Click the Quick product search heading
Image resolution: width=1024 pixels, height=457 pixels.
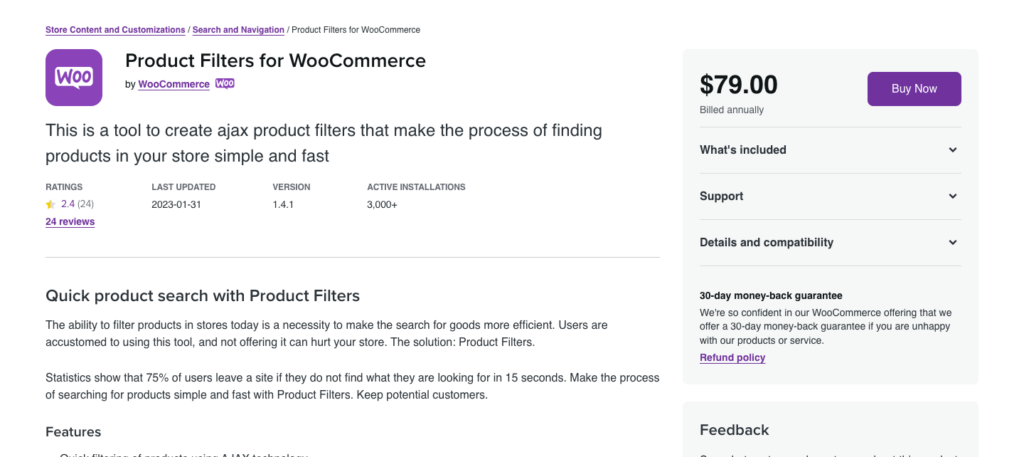point(202,296)
